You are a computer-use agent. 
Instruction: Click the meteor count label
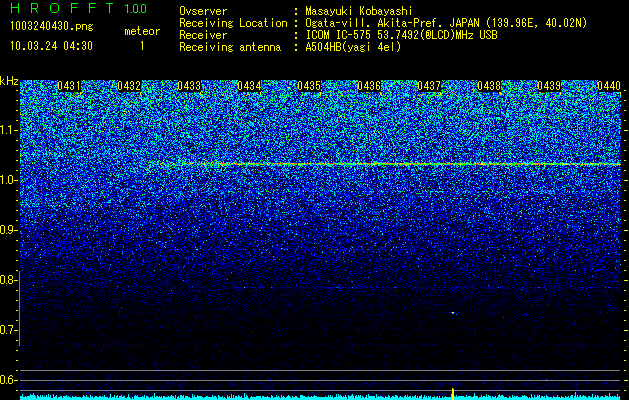(x=142, y=31)
